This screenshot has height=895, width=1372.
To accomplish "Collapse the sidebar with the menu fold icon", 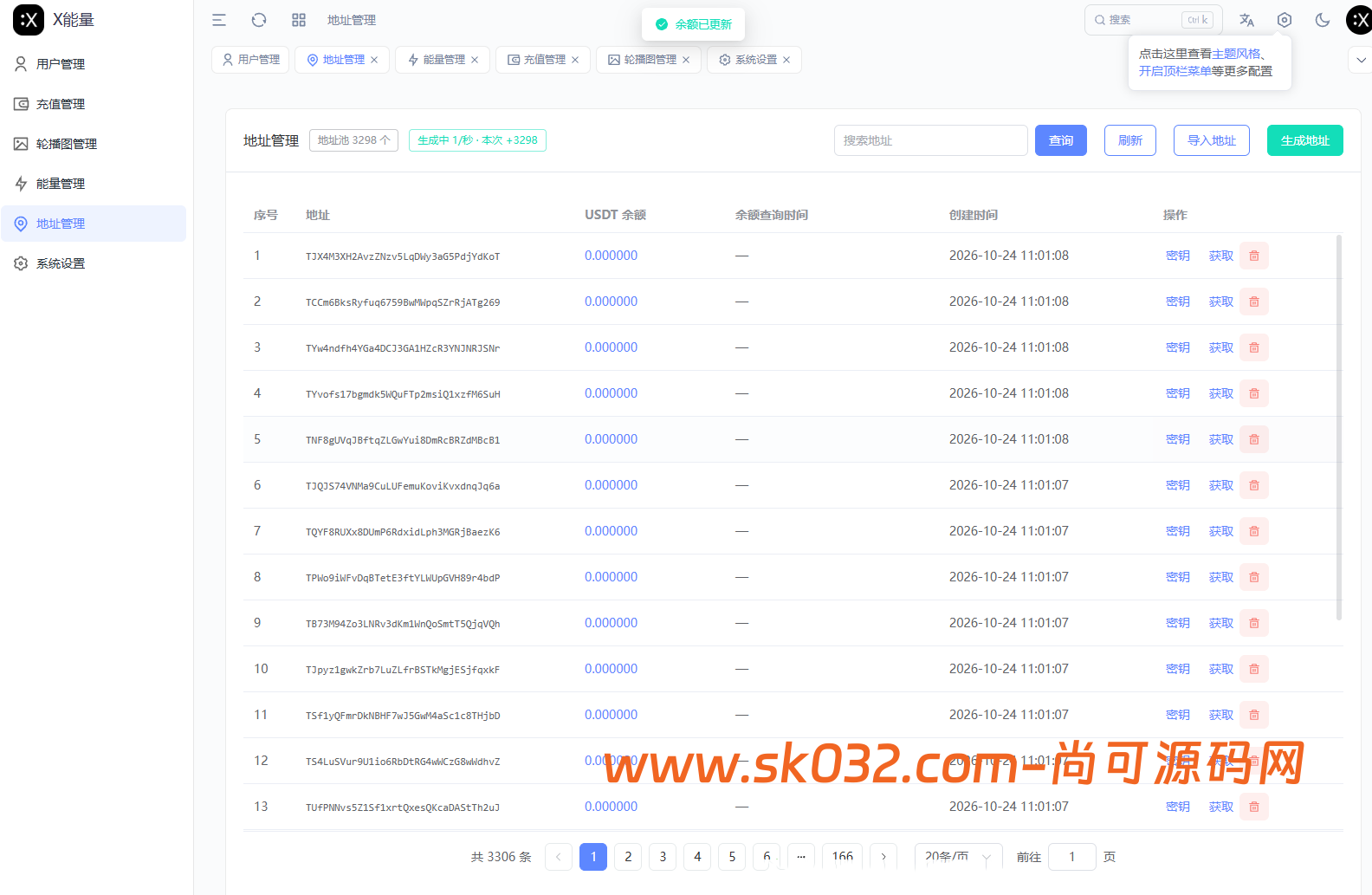I will pyautogui.click(x=219, y=20).
